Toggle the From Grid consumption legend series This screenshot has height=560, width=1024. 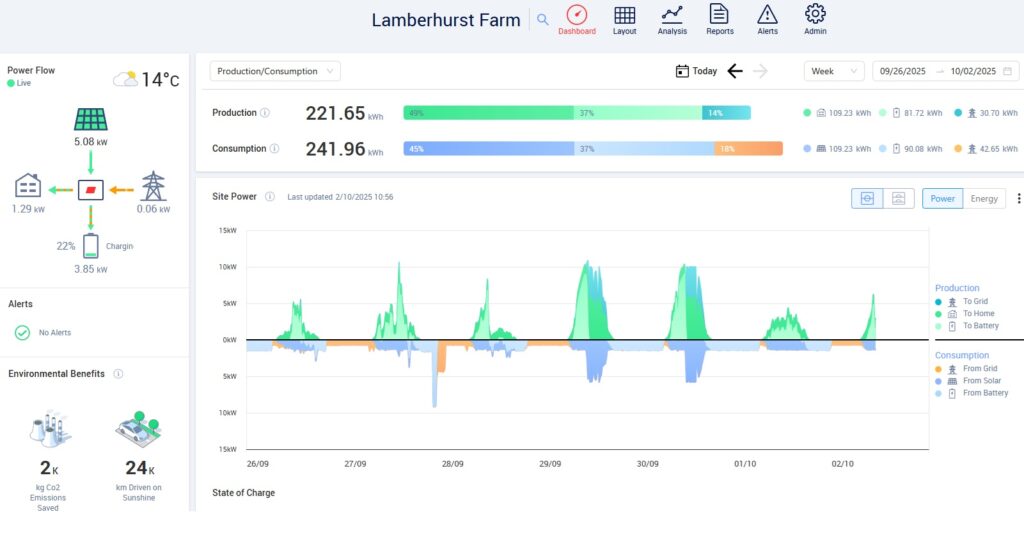pos(979,369)
